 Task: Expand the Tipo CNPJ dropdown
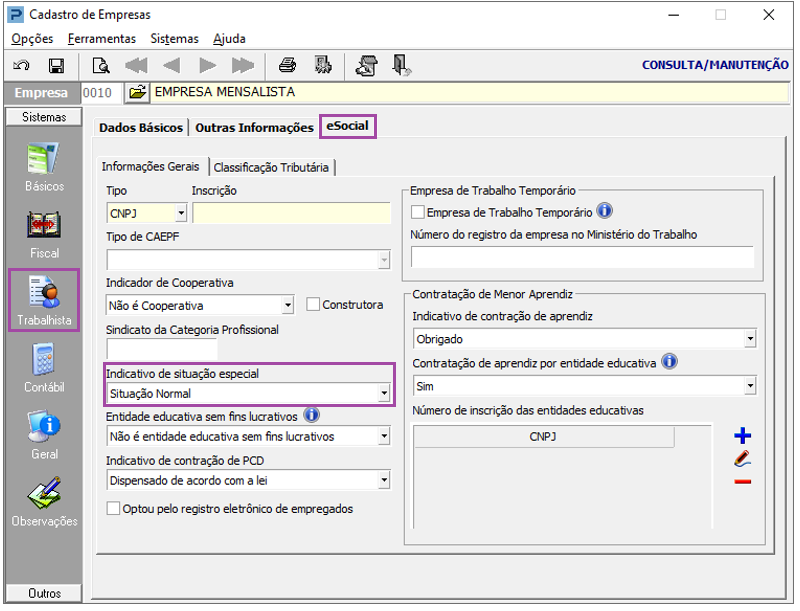[181, 213]
